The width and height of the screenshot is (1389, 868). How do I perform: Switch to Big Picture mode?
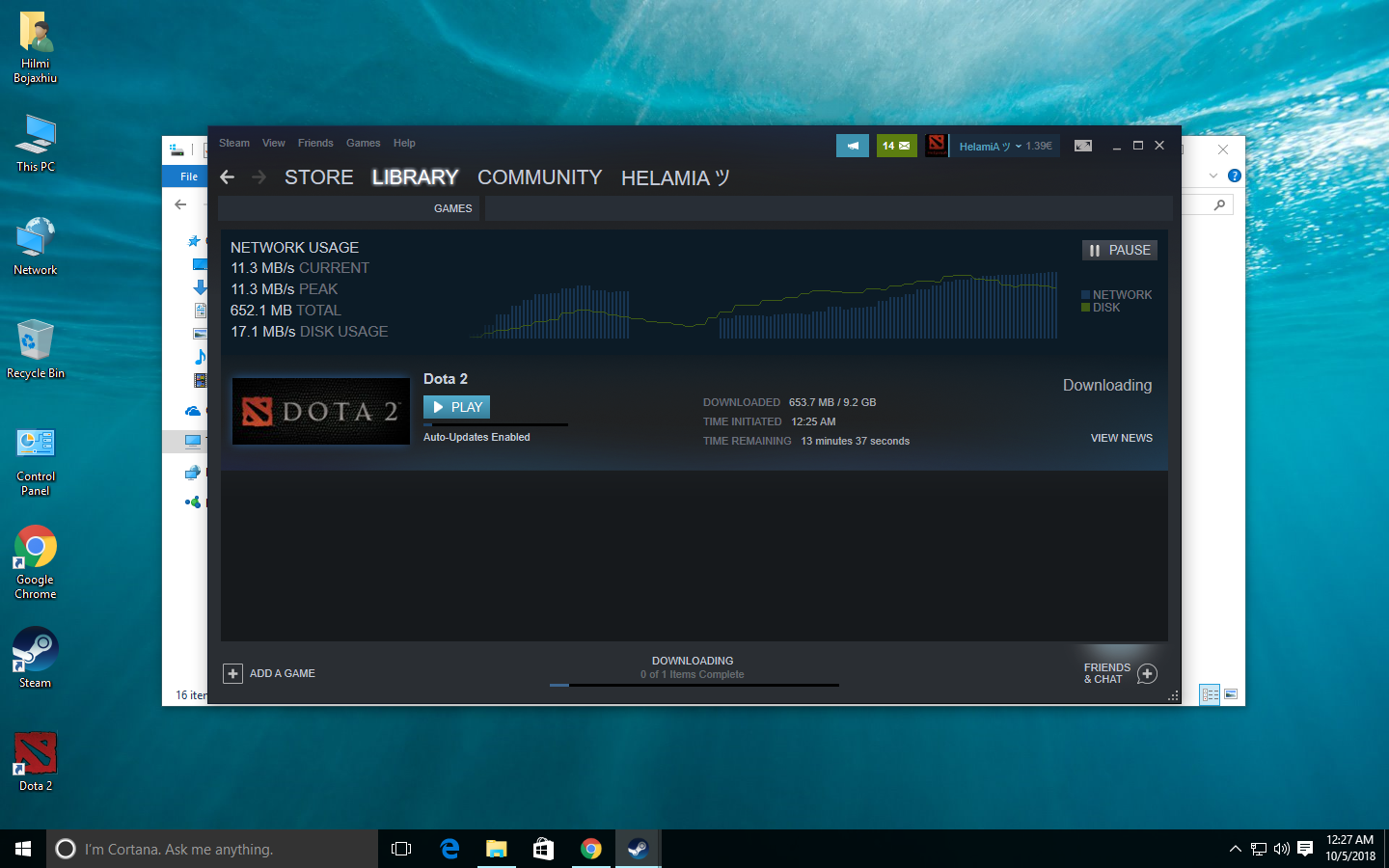click(x=1083, y=146)
